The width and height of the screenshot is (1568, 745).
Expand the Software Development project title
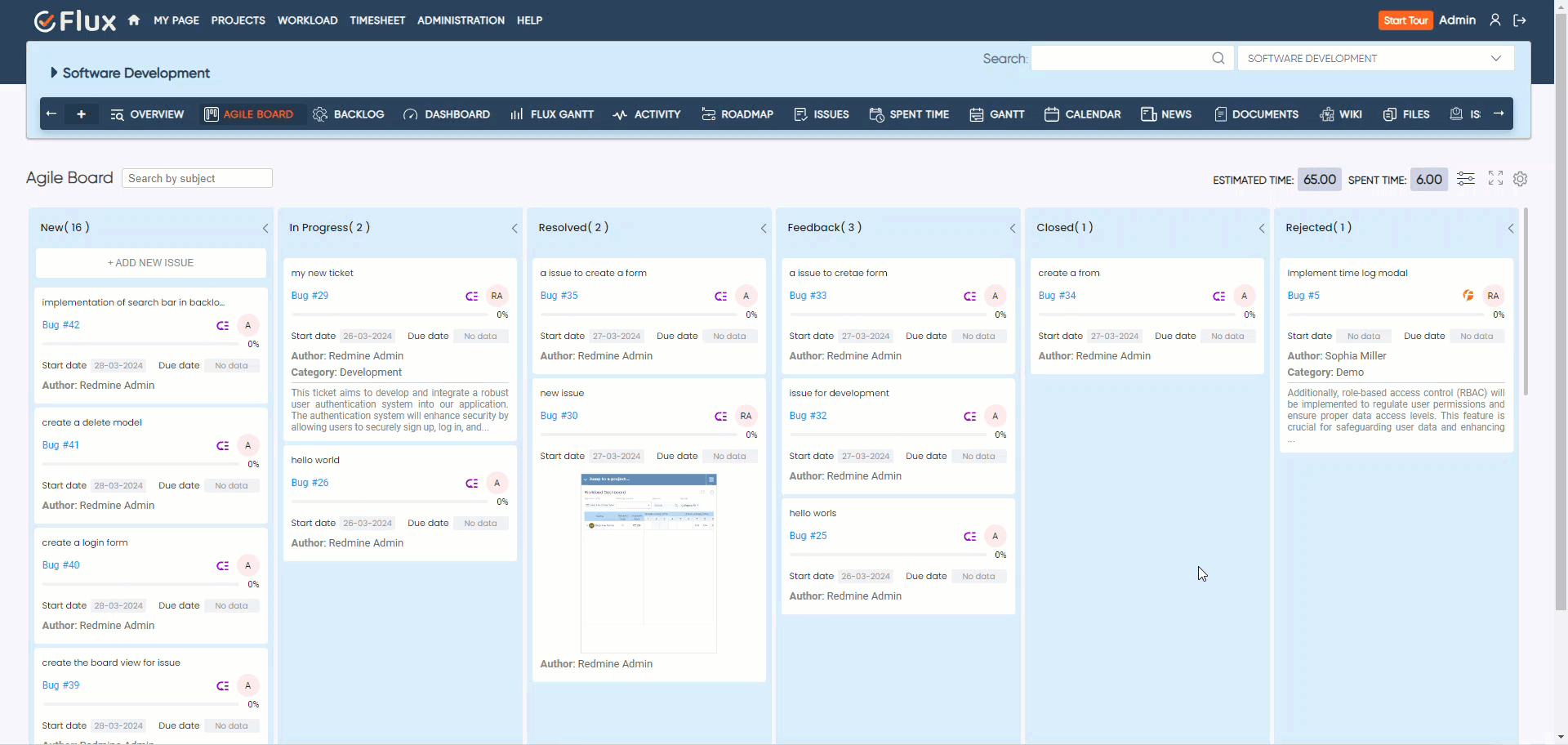tap(54, 73)
